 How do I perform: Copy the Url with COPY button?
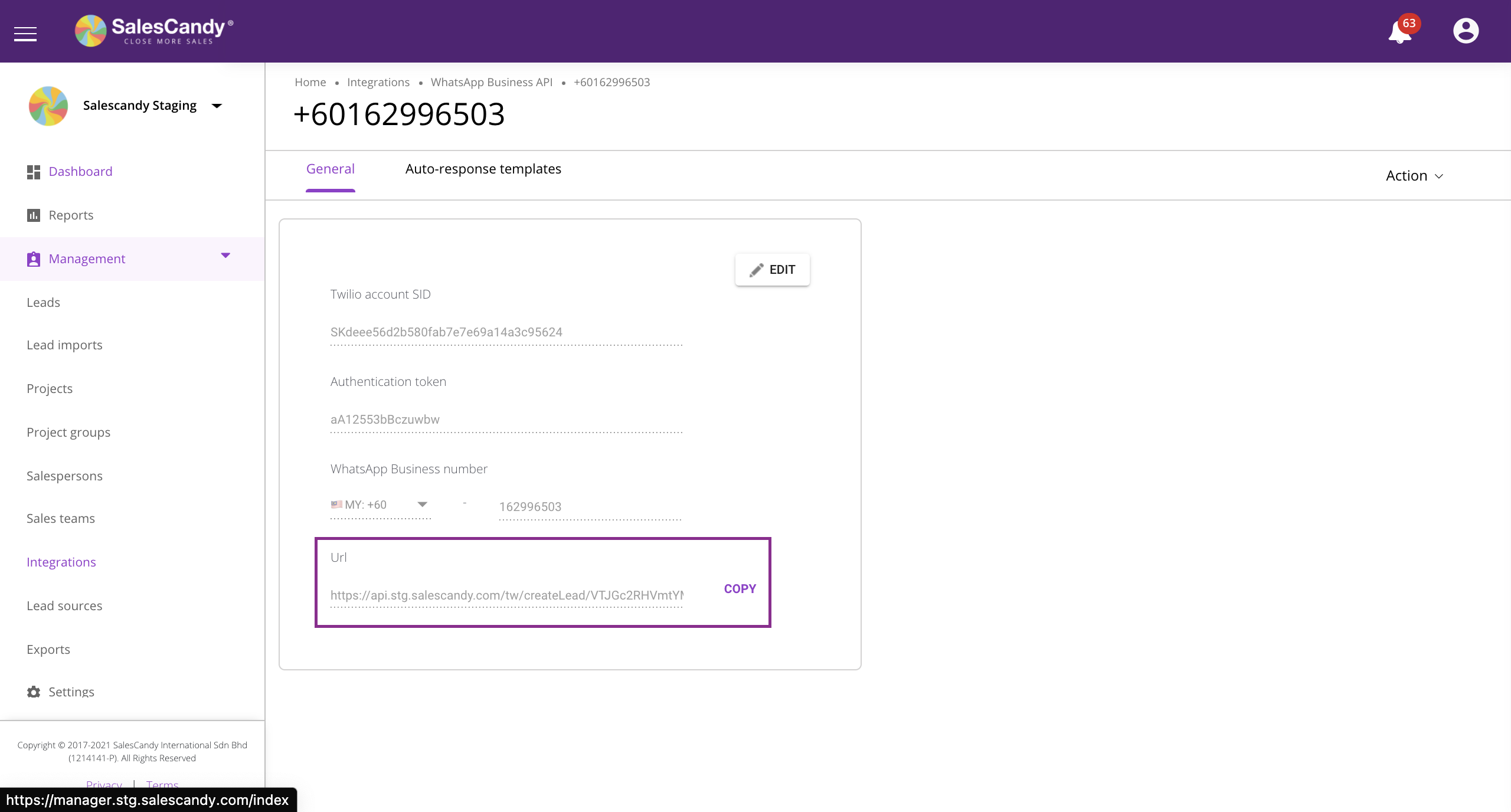(740, 589)
